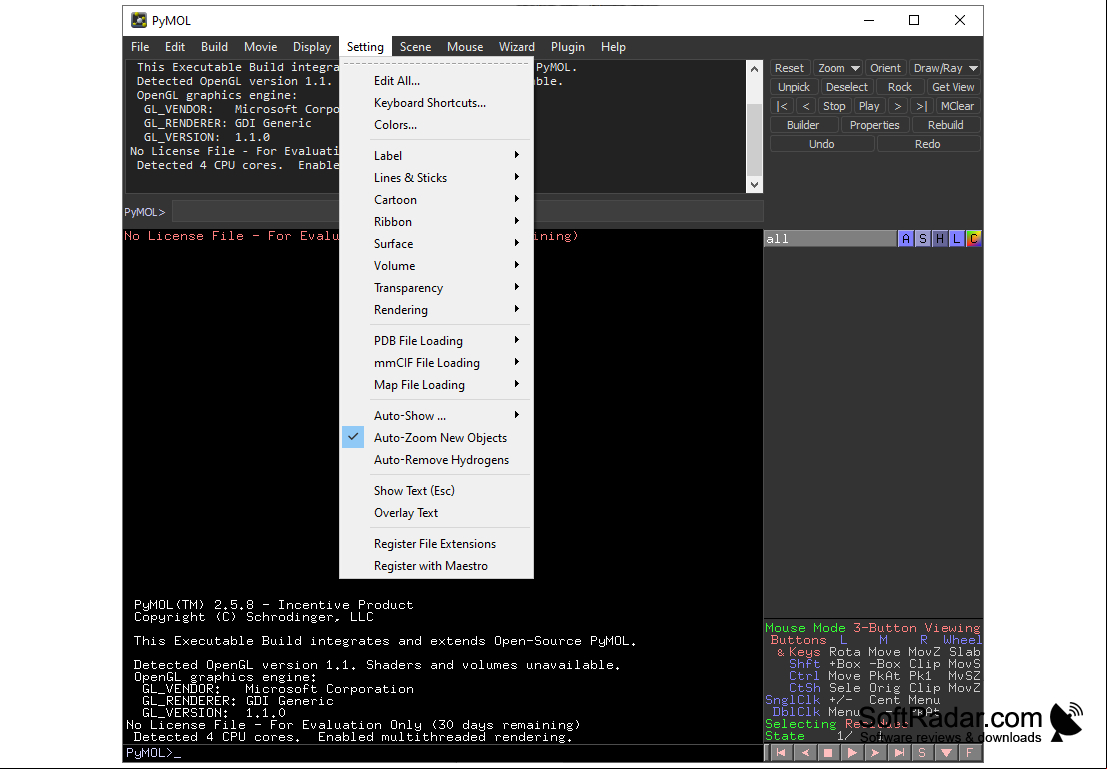1107x769 pixels.
Task: Expand the Lines & Sticks submenu
Action: [x=436, y=177]
